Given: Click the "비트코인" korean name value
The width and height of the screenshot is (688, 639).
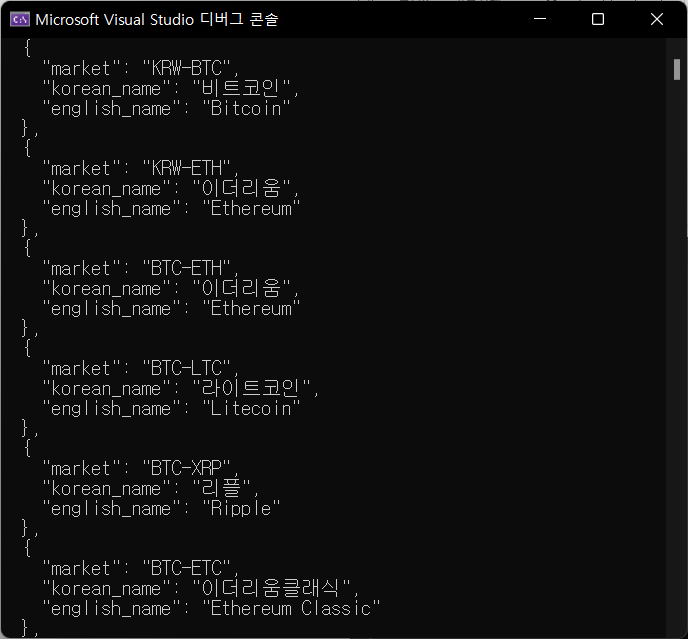Looking at the screenshot, I should click(x=241, y=88).
